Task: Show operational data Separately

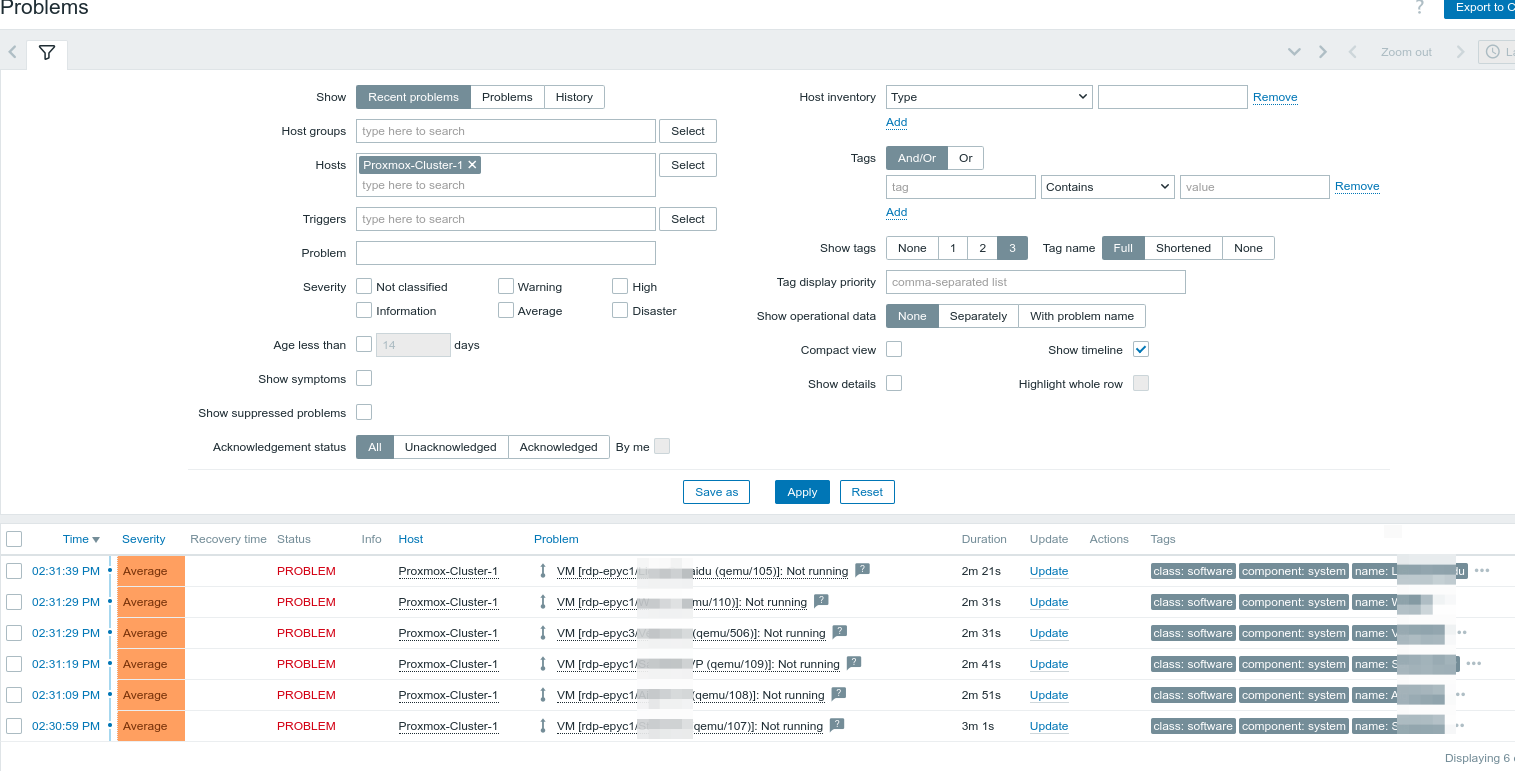Action: click(x=978, y=316)
